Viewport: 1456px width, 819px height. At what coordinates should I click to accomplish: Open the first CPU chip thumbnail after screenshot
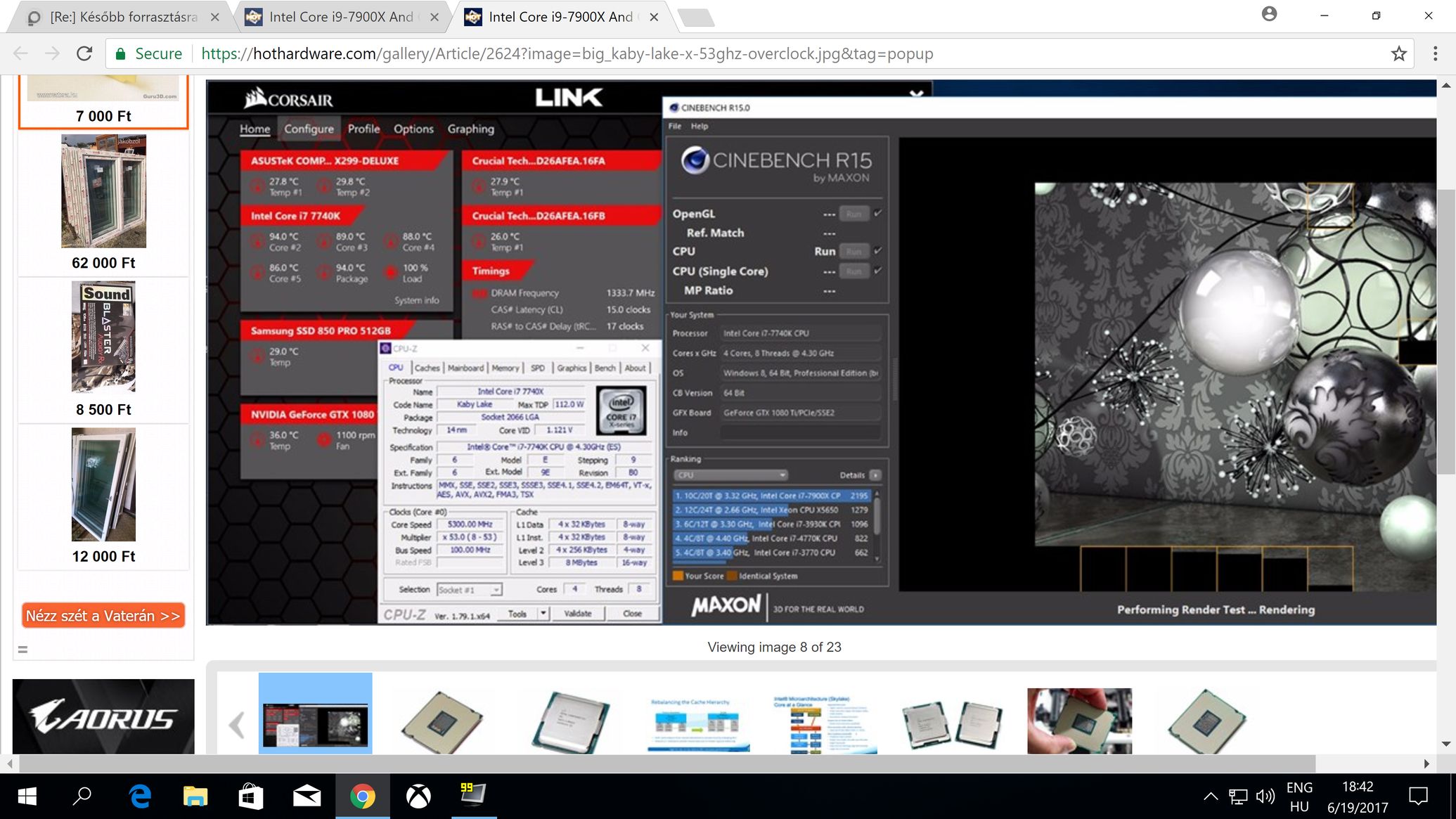pos(442,721)
